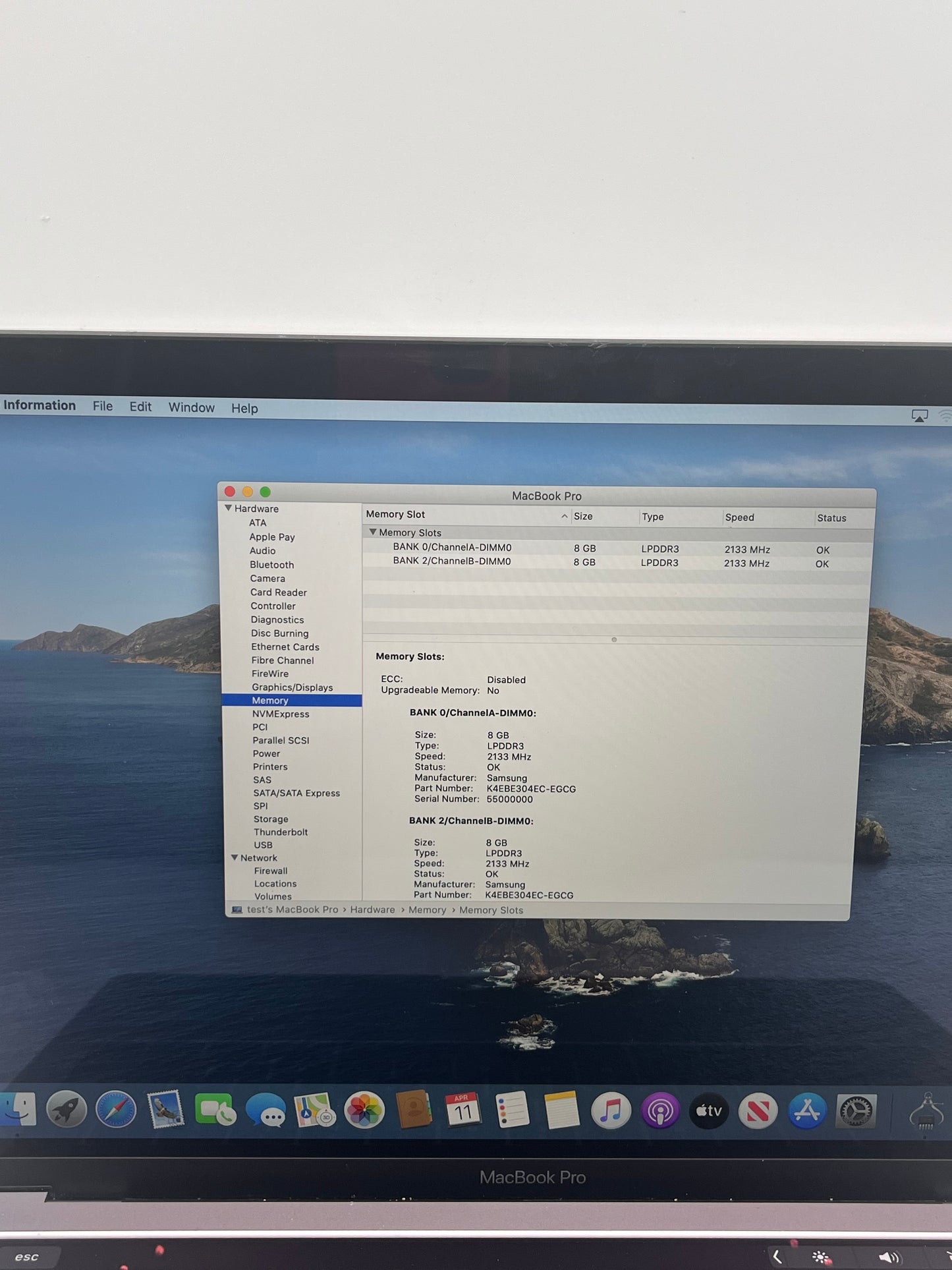Open the File menu

pos(103,406)
